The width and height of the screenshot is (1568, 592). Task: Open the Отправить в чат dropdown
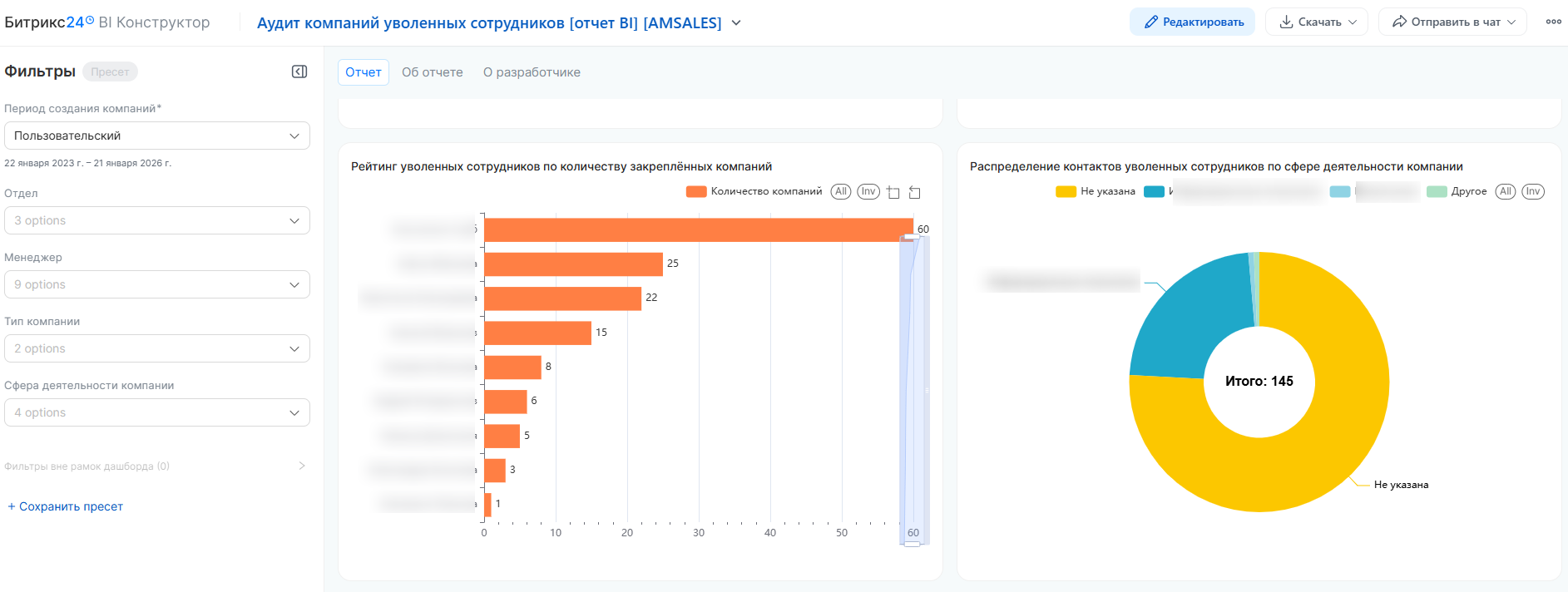pos(1452,22)
